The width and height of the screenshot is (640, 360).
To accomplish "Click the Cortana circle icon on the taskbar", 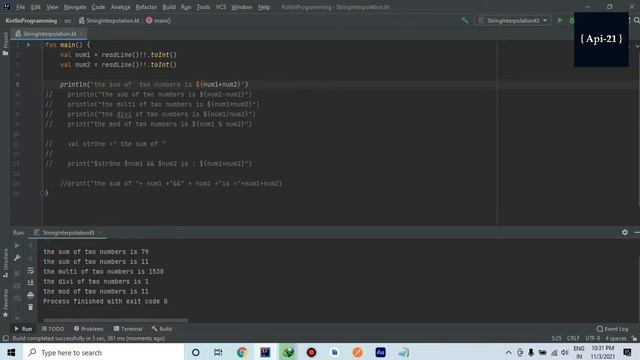I will coord(196,352).
